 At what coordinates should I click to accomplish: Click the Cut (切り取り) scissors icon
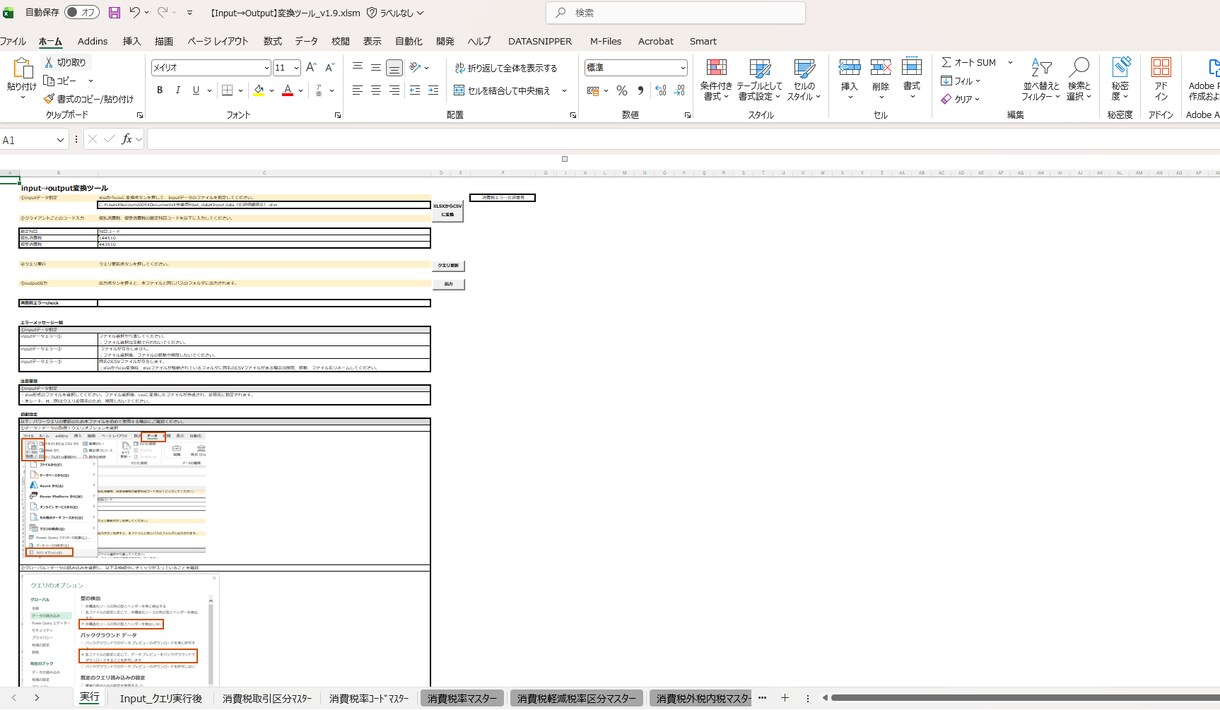49,62
